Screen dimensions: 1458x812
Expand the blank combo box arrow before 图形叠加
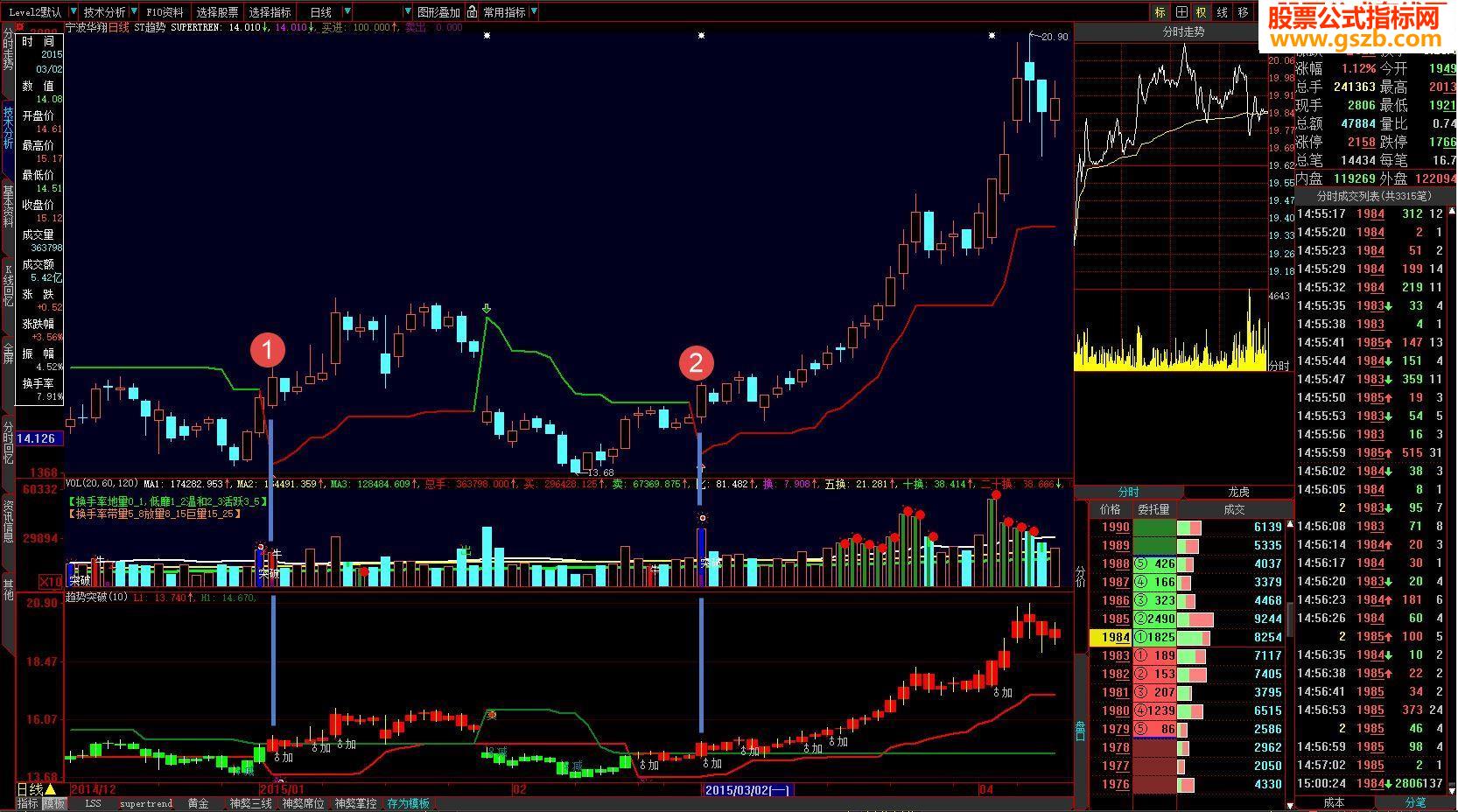tap(408, 12)
